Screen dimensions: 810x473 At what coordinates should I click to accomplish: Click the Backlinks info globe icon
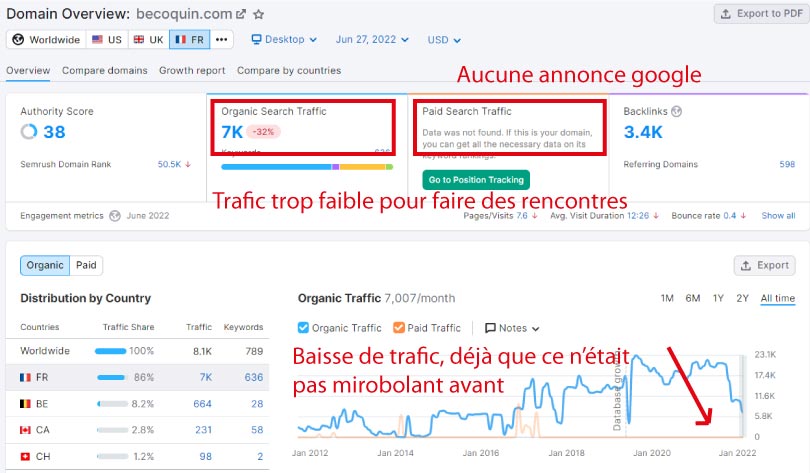click(x=676, y=111)
